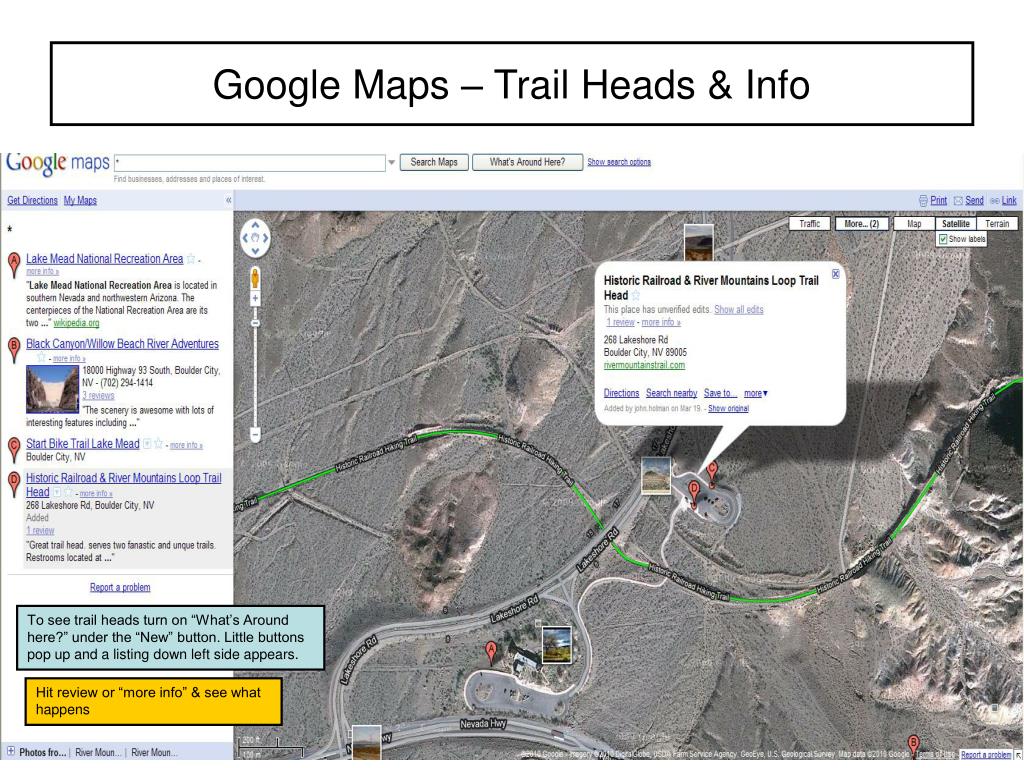
Task: Click Search nearby in info popup
Action: coord(671,393)
